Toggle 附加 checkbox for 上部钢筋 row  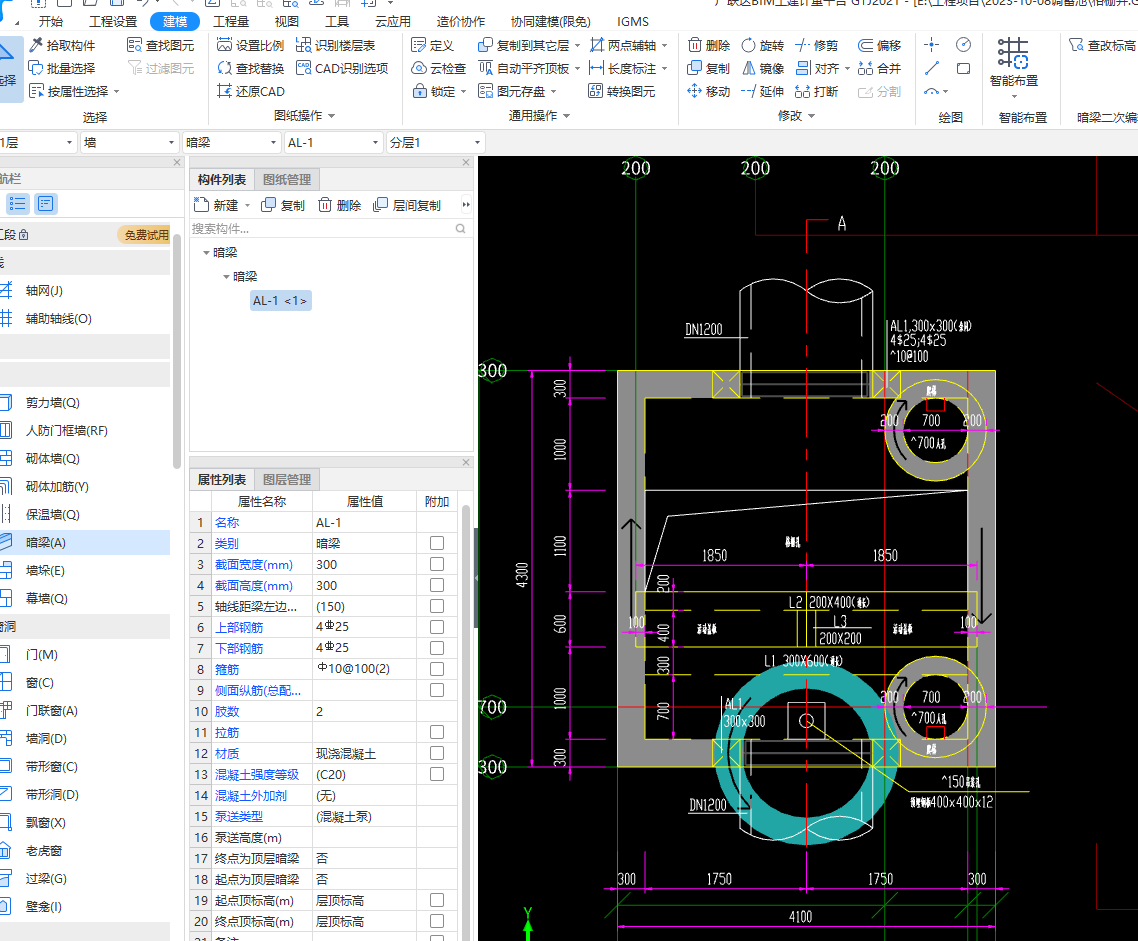pos(437,627)
